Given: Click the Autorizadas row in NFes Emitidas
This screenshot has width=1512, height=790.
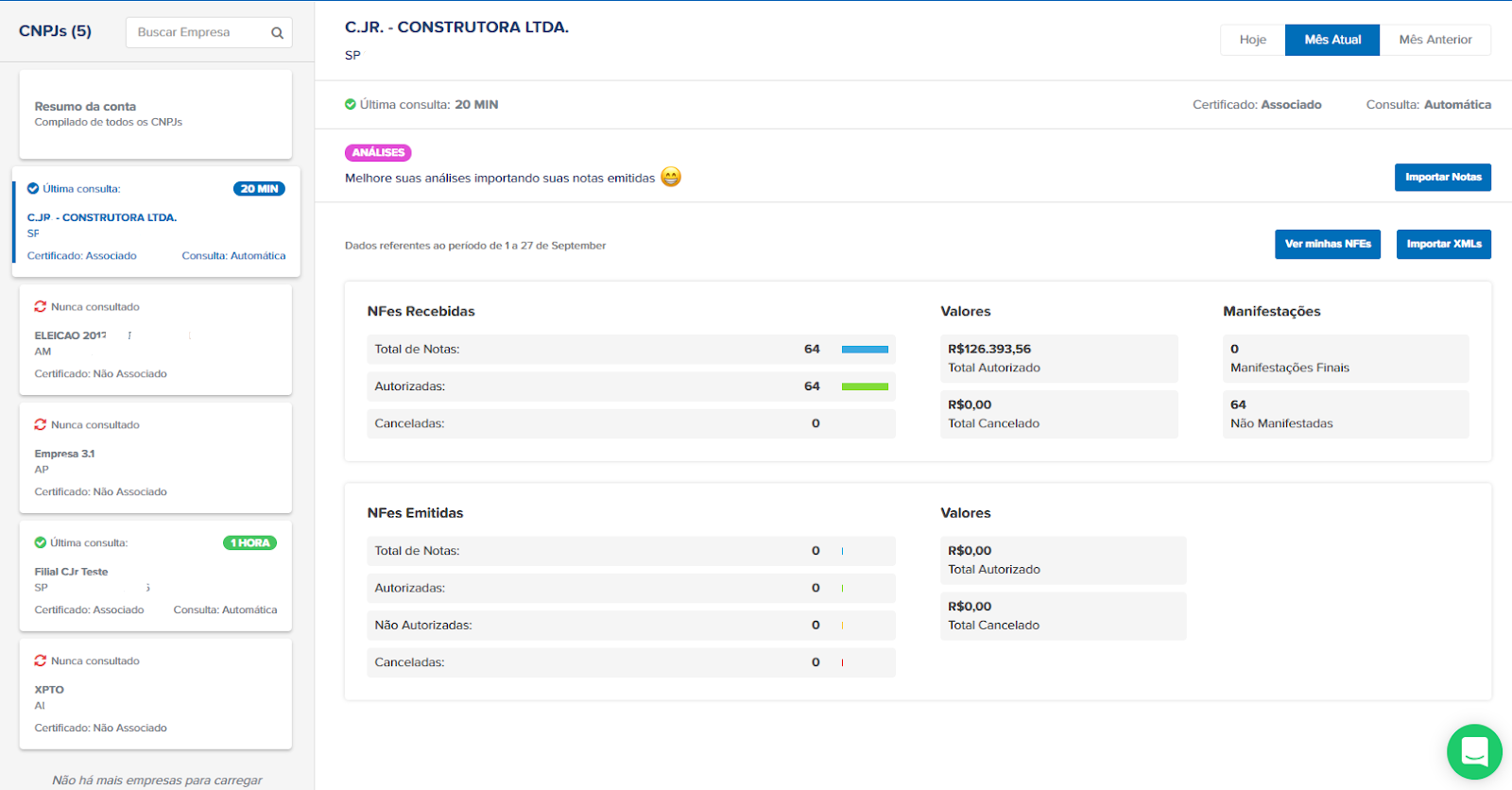Looking at the screenshot, I should [x=631, y=588].
